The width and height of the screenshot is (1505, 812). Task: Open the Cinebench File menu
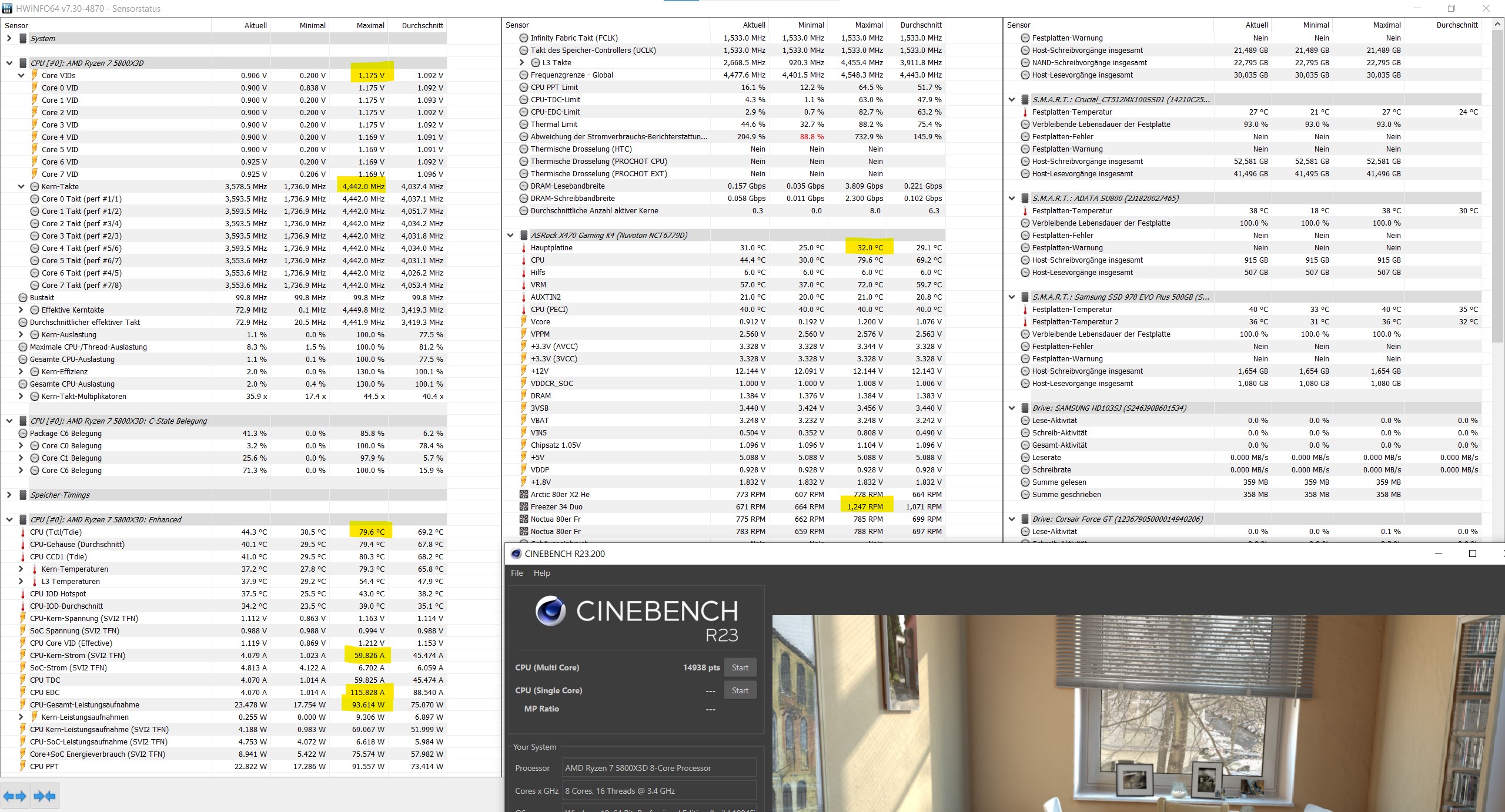pos(517,573)
